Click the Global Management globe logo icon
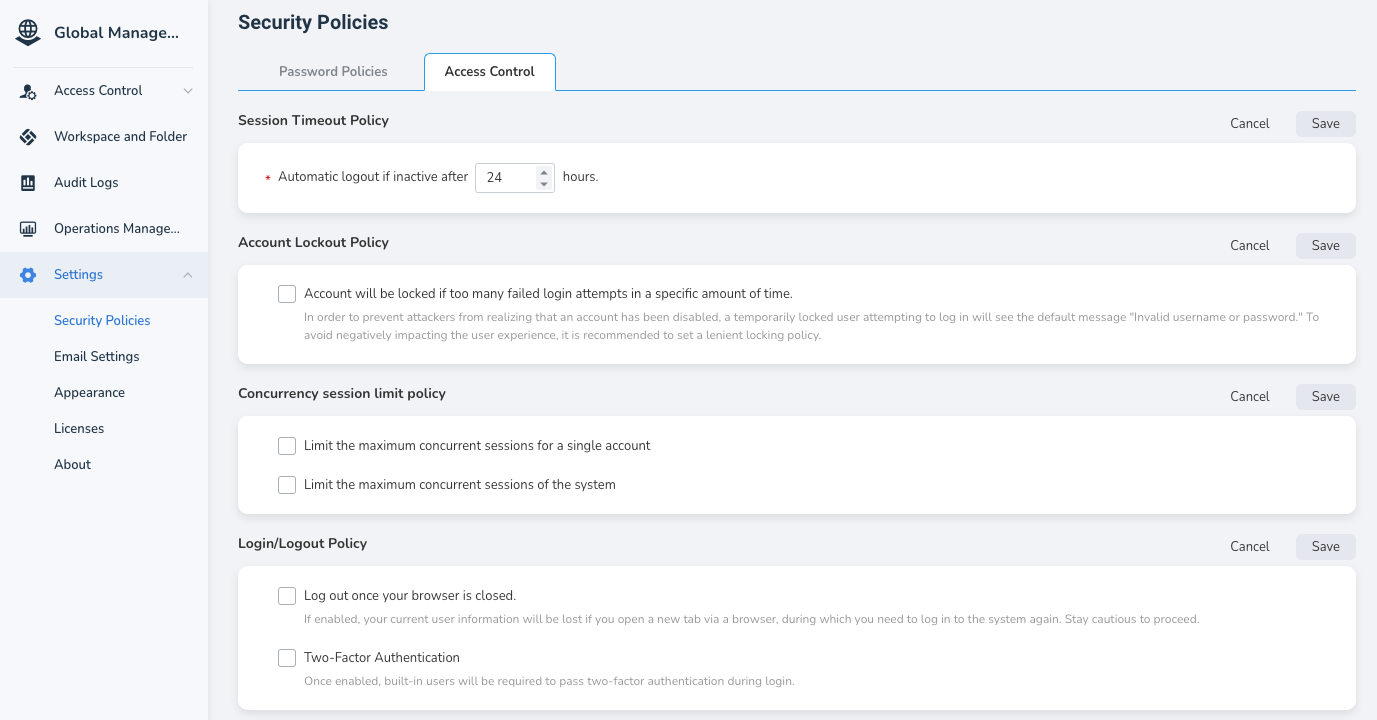This screenshot has height=720, width=1377. pos(28,33)
